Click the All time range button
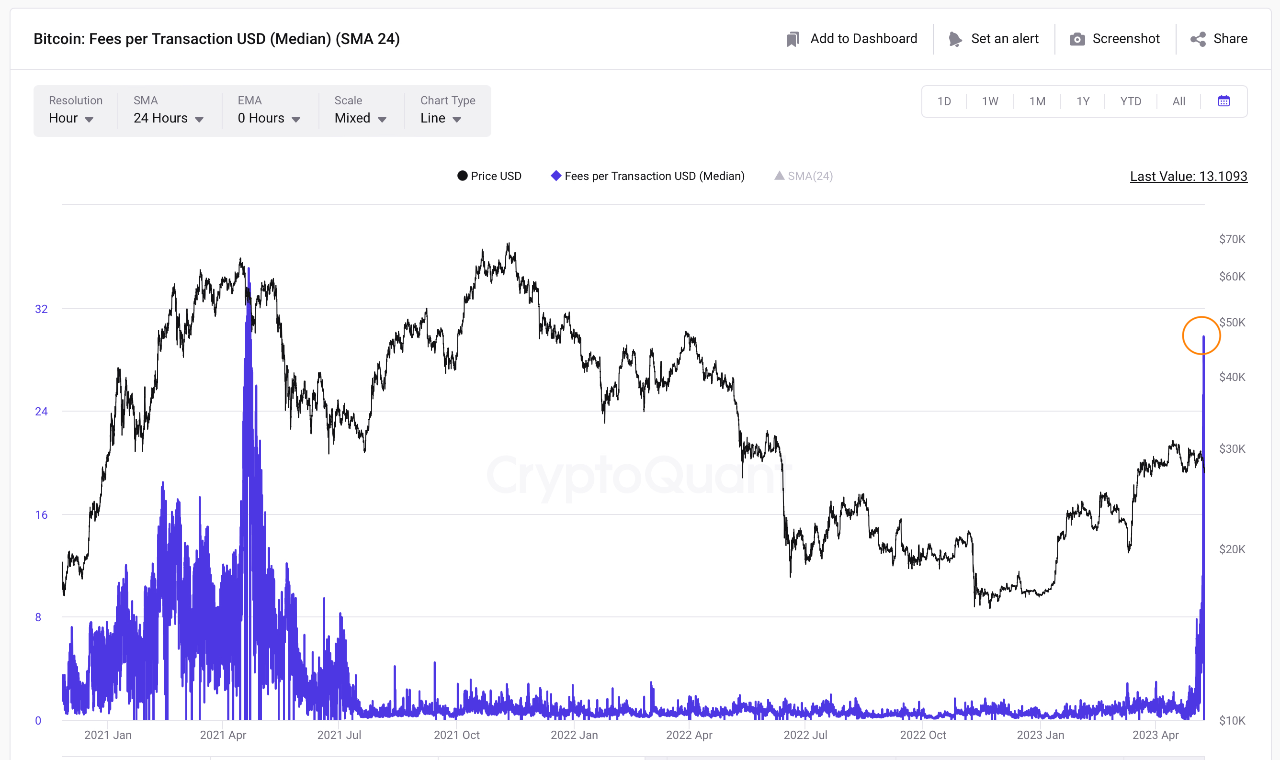This screenshot has width=1280, height=760. pyautogui.click(x=1179, y=101)
